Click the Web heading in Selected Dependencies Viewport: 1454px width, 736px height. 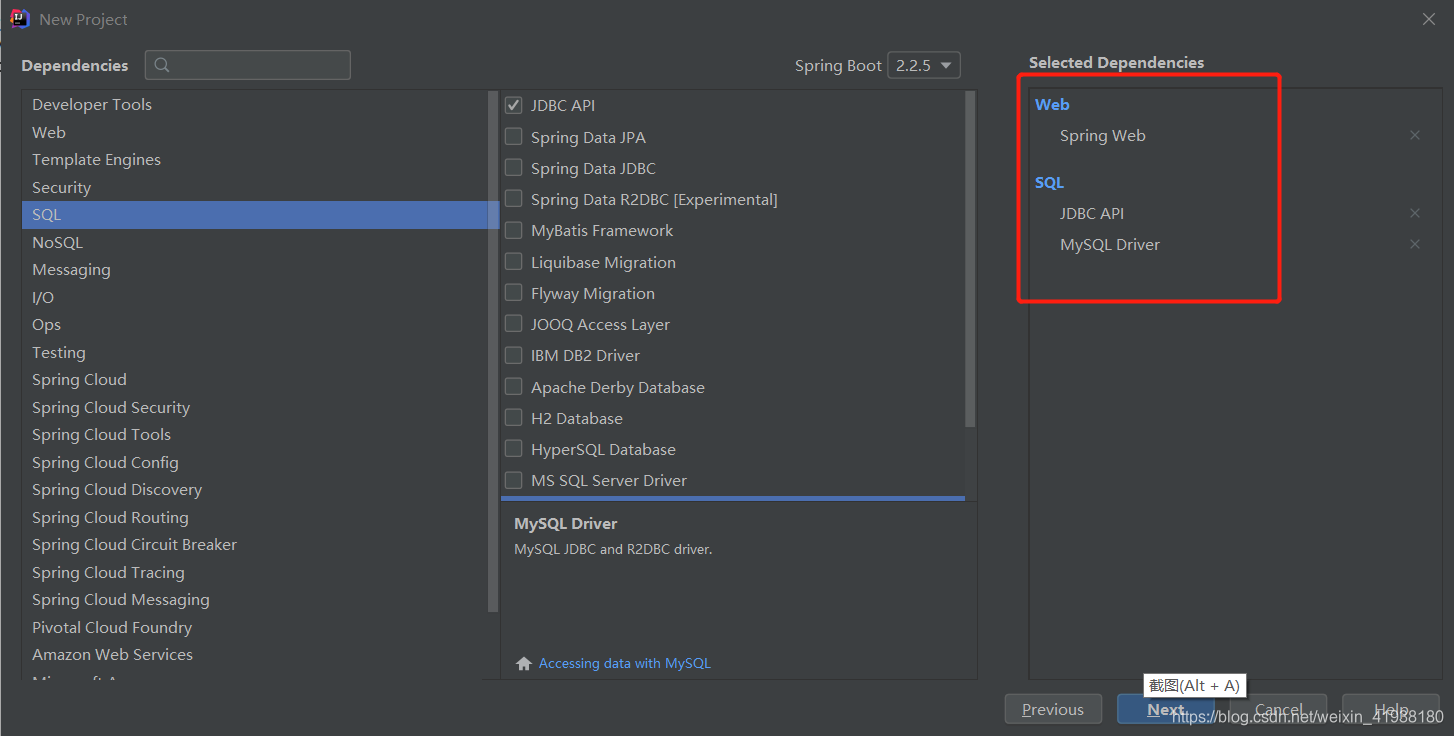click(1052, 104)
